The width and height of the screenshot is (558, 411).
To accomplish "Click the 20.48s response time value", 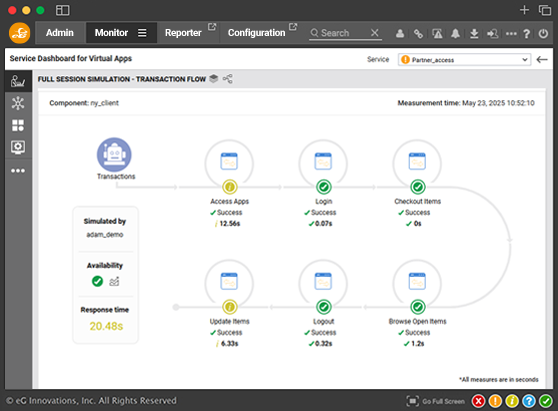I will pyautogui.click(x=106, y=326).
